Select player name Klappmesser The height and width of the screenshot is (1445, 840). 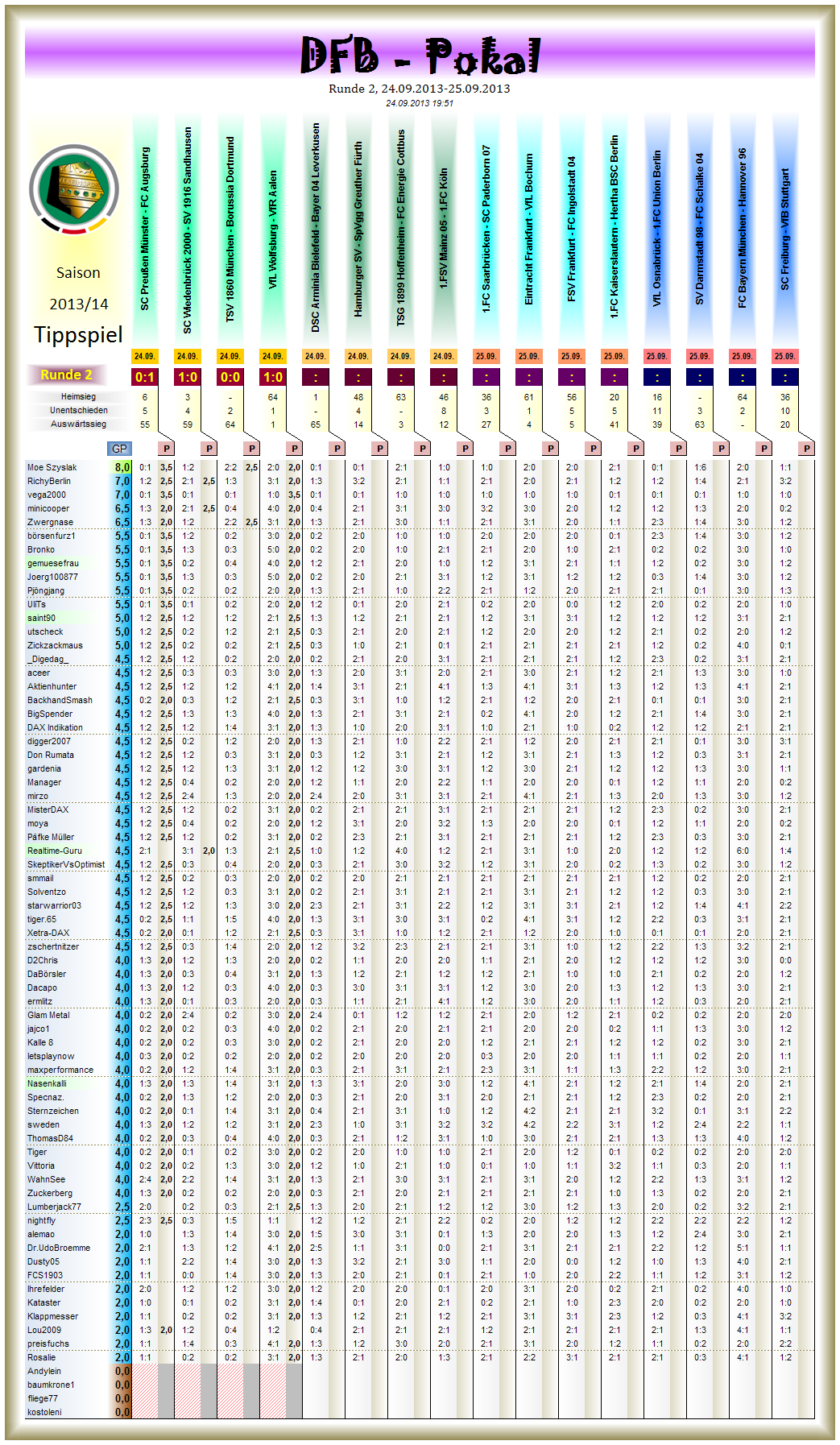52,1316
